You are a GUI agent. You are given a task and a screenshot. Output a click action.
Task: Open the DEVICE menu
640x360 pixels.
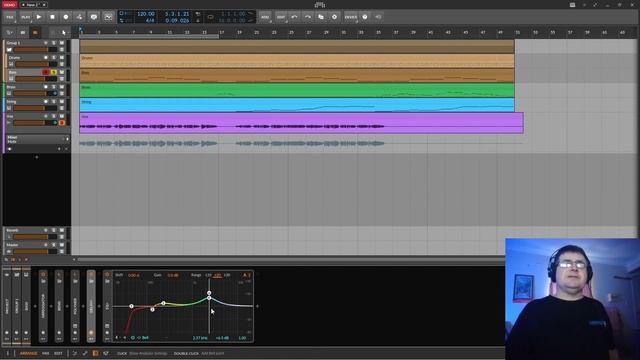(351, 17)
